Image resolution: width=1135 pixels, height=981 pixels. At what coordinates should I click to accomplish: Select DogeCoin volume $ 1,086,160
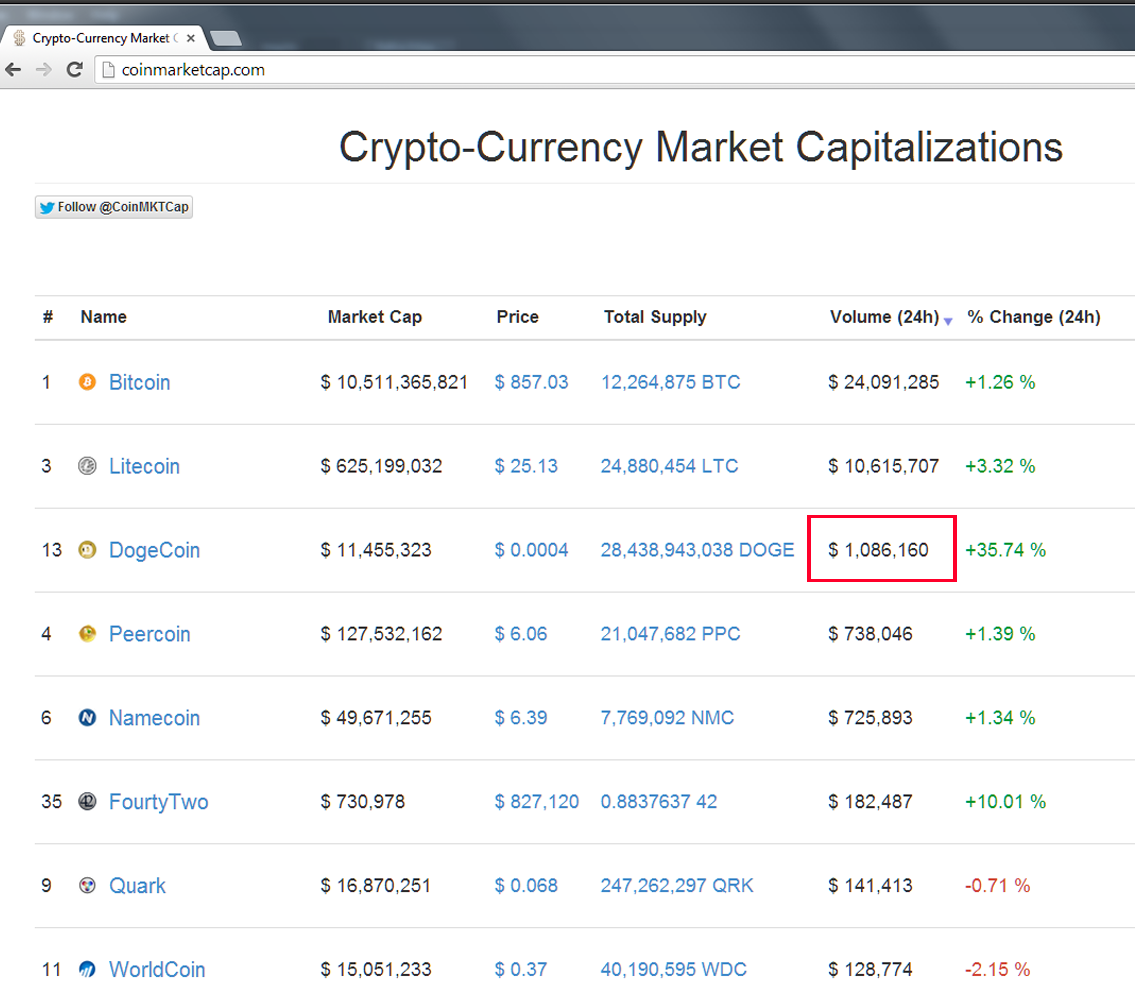(878, 550)
